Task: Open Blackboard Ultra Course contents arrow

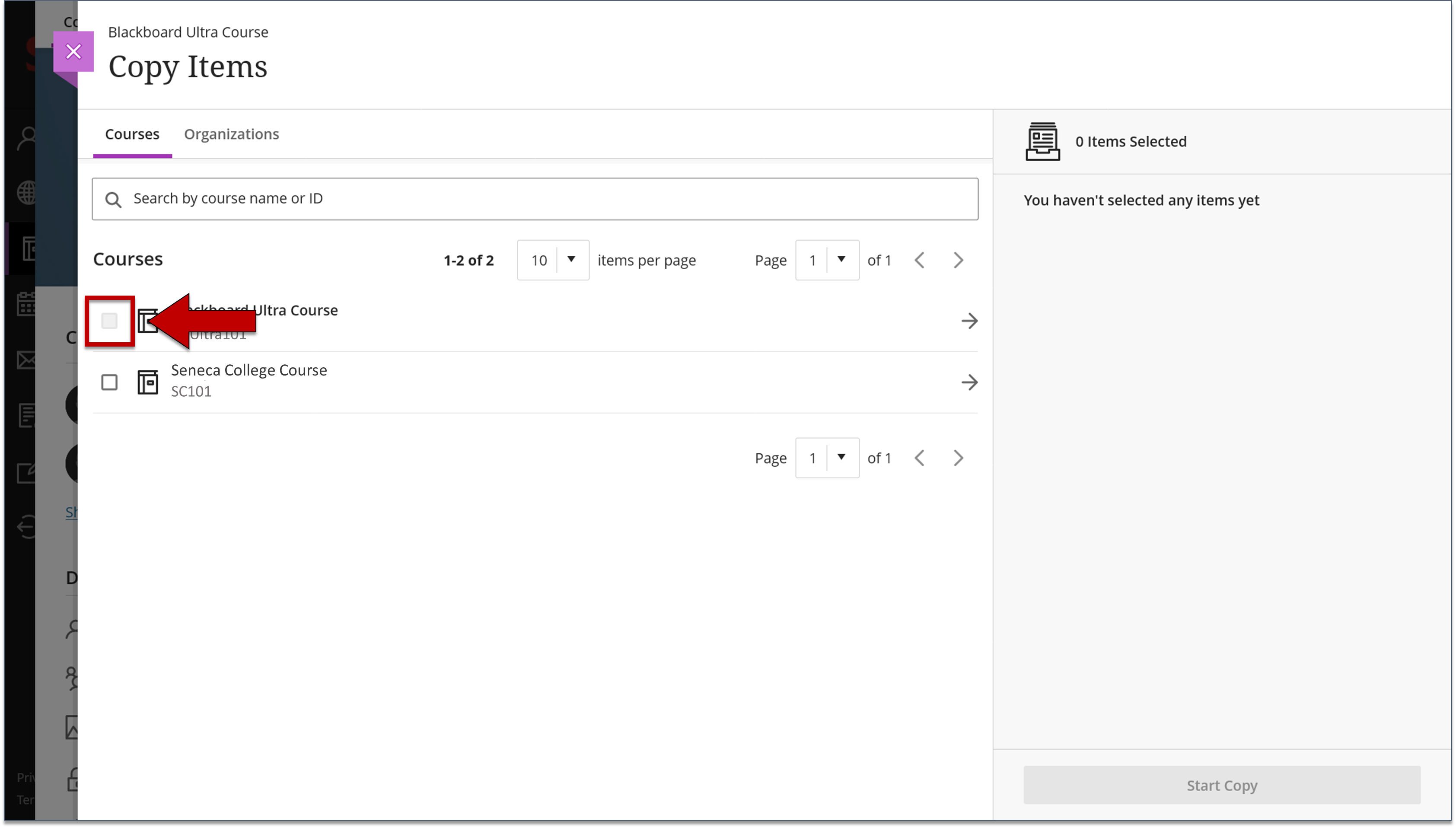Action: click(x=969, y=321)
